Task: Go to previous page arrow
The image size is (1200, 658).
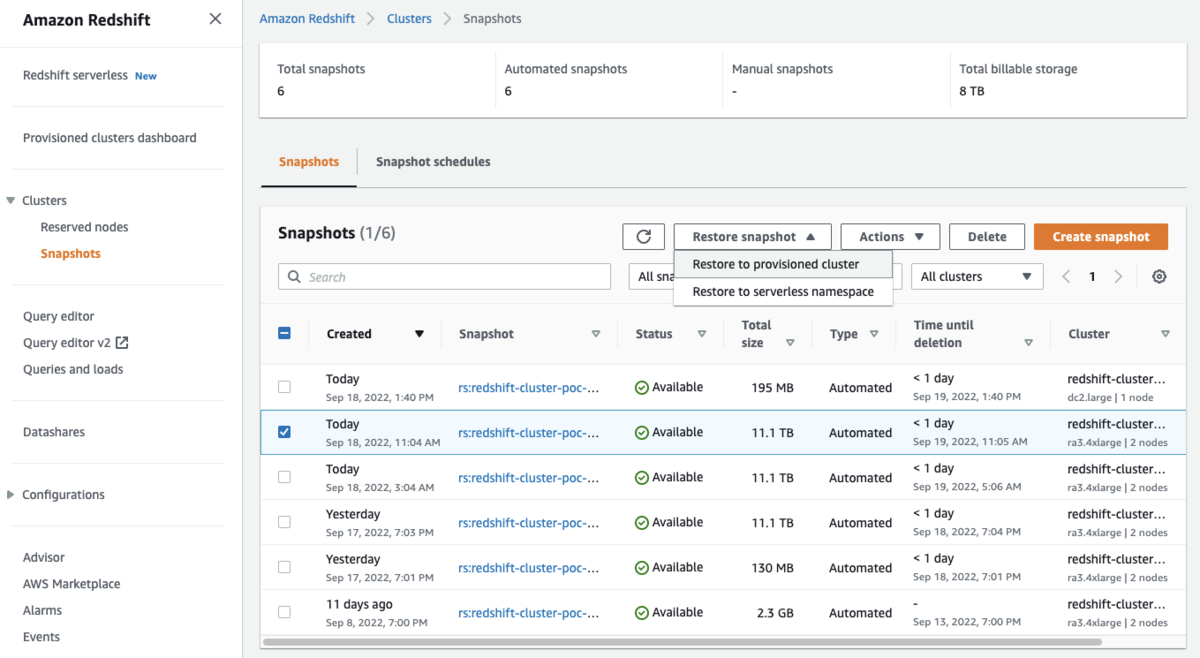Action: point(1066,277)
